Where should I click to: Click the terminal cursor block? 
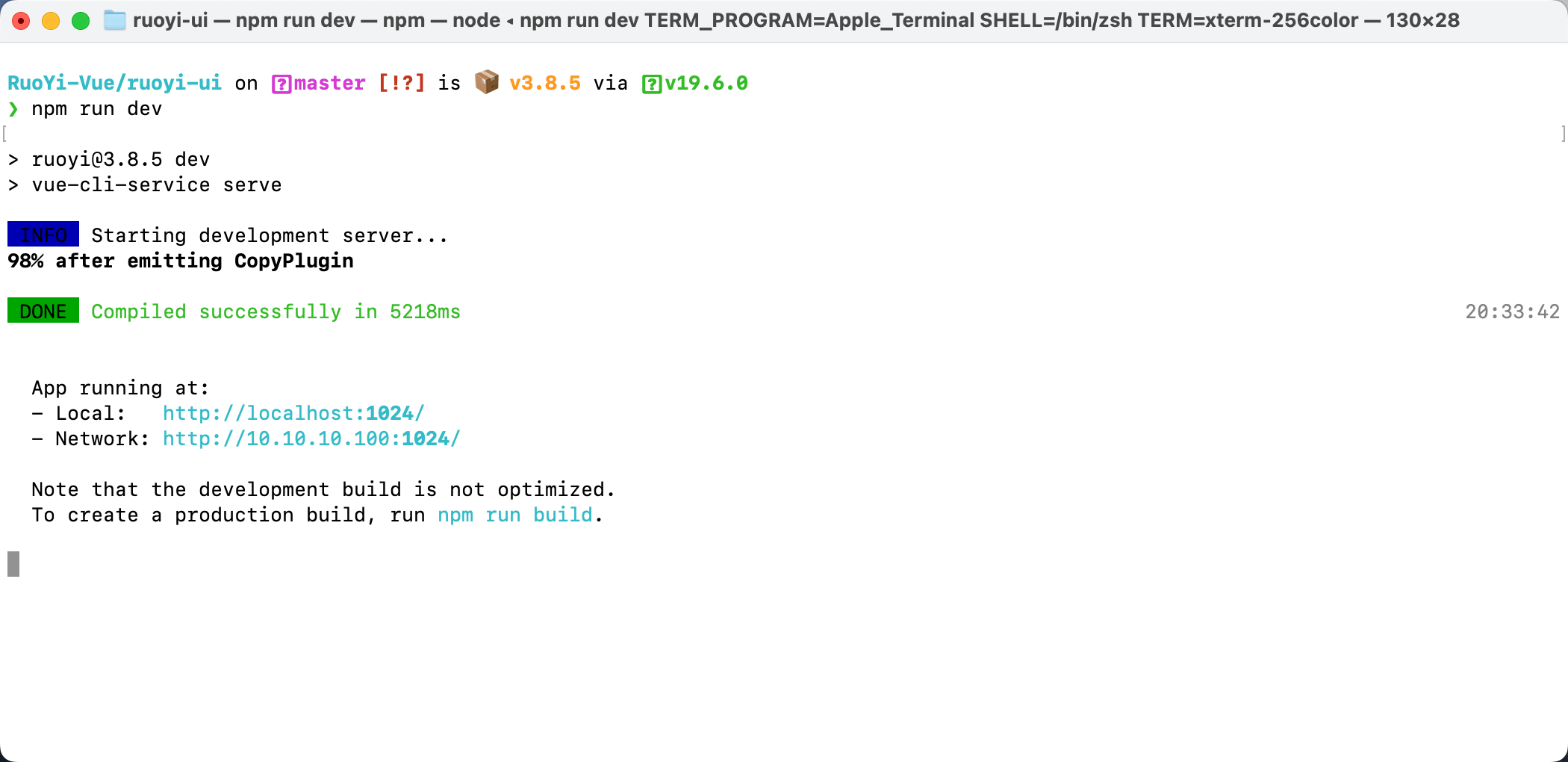(13, 564)
